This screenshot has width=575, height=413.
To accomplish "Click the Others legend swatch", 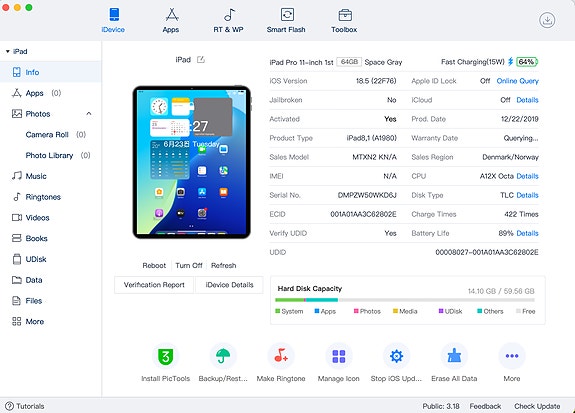I will click(x=479, y=311).
